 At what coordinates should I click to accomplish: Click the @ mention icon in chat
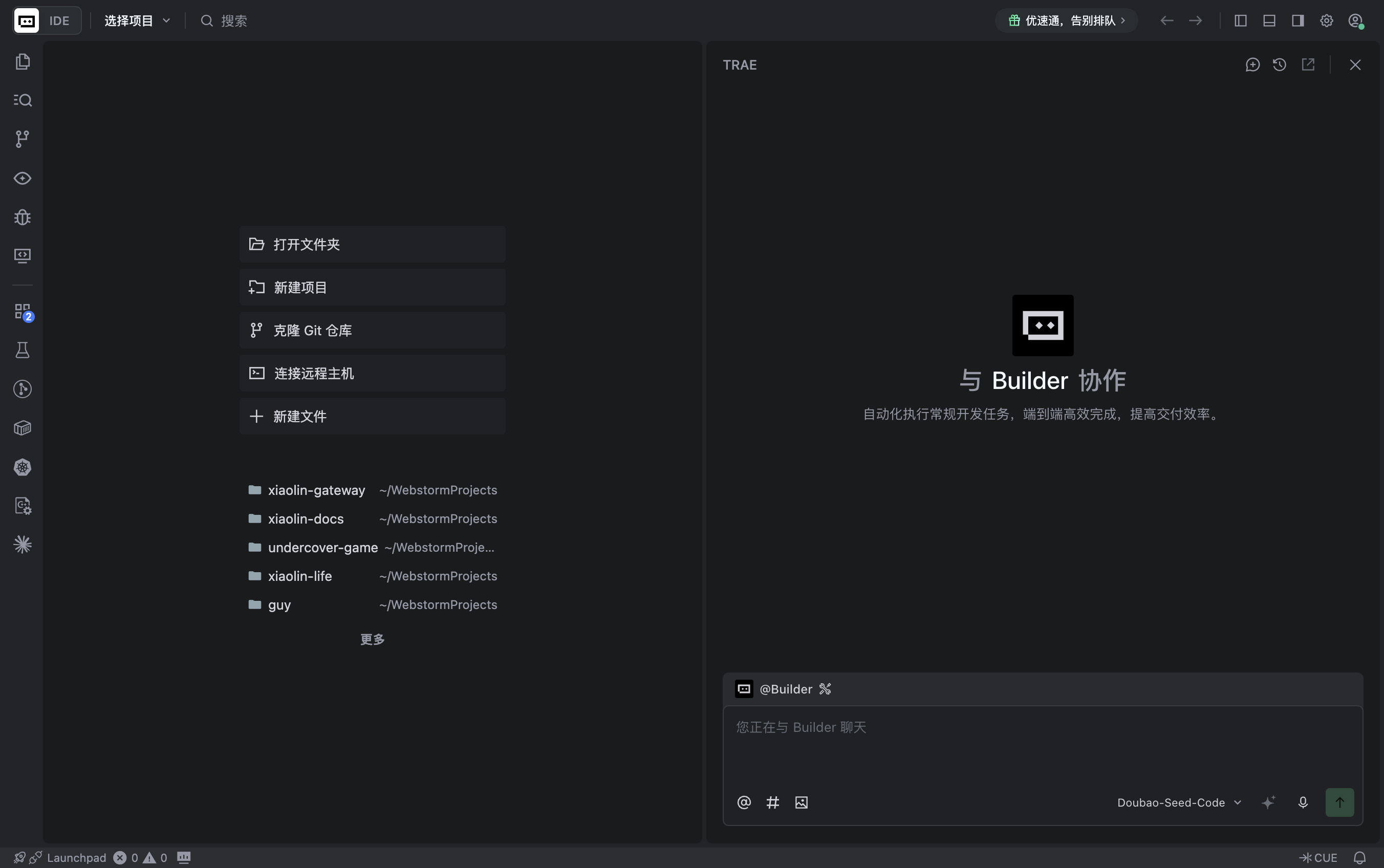click(x=744, y=802)
